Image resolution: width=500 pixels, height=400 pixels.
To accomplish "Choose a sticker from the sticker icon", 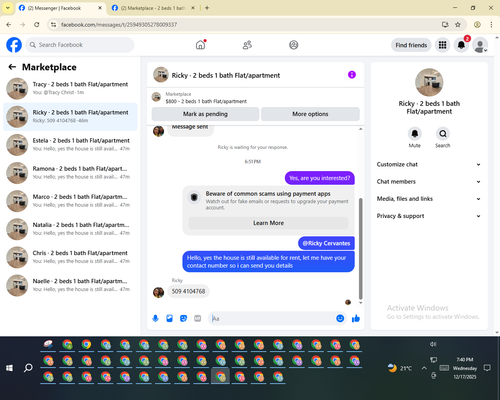I will point(183,318).
